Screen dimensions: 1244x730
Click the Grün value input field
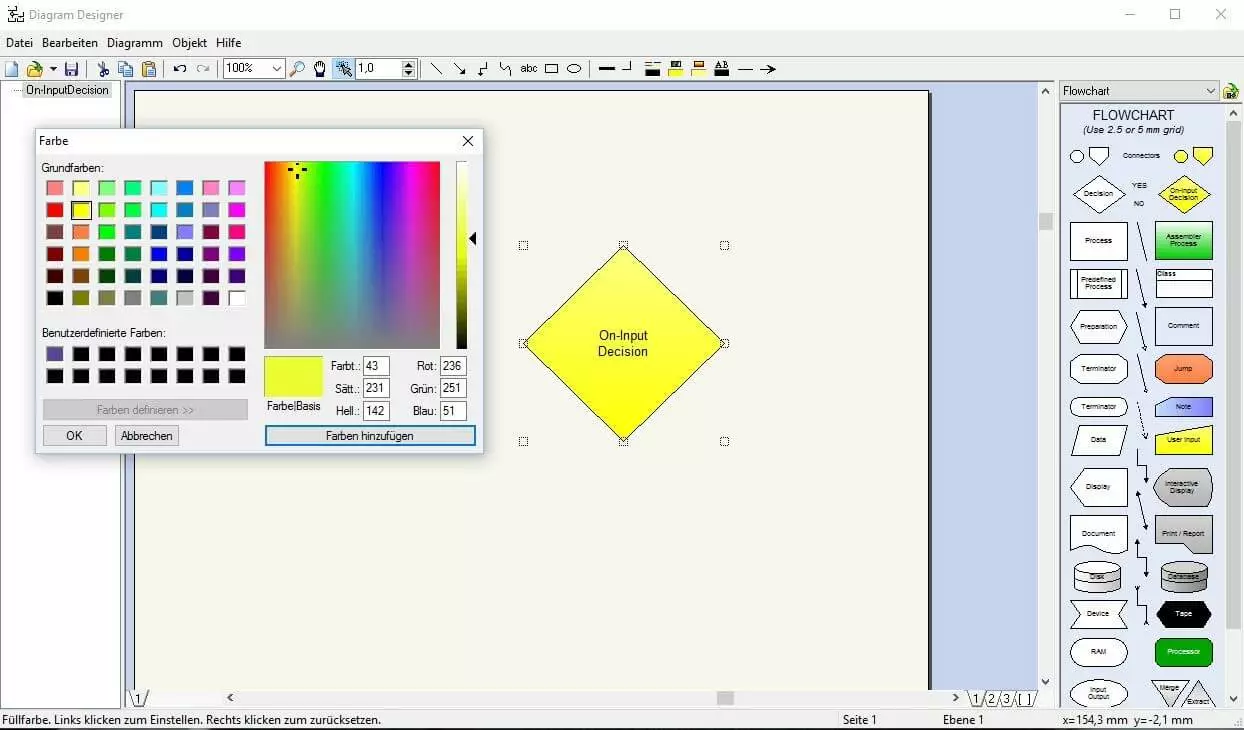tap(453, 388)
